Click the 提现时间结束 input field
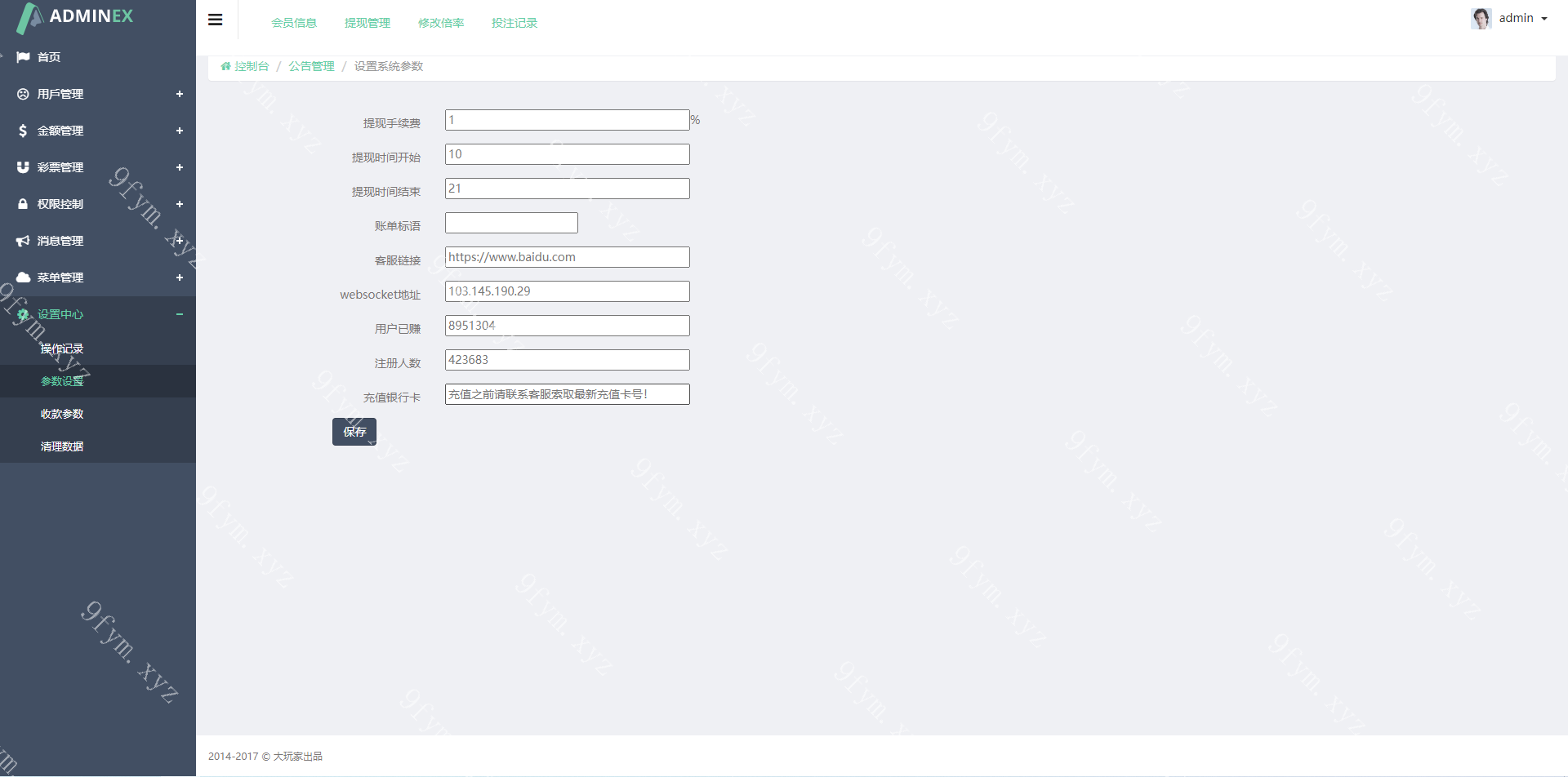The image size is (1568, 777). coord(568,189)
